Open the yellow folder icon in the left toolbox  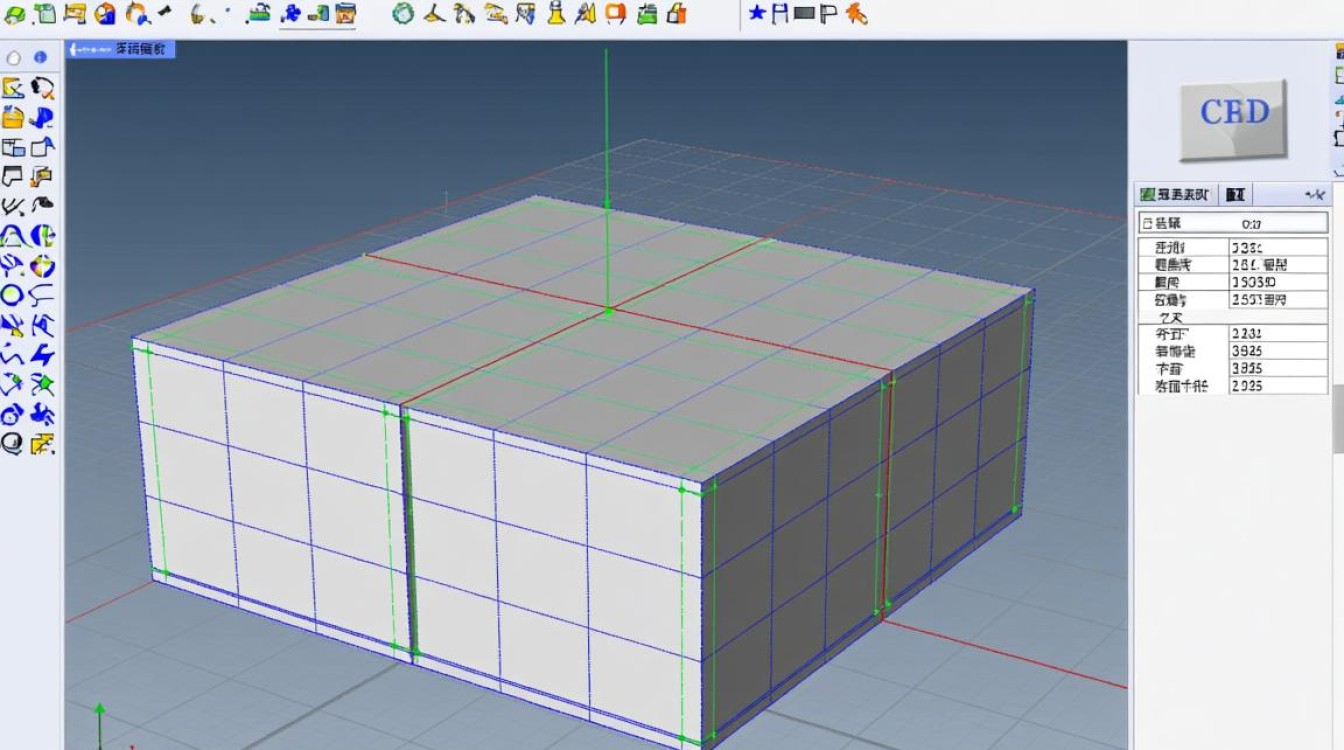13,117
